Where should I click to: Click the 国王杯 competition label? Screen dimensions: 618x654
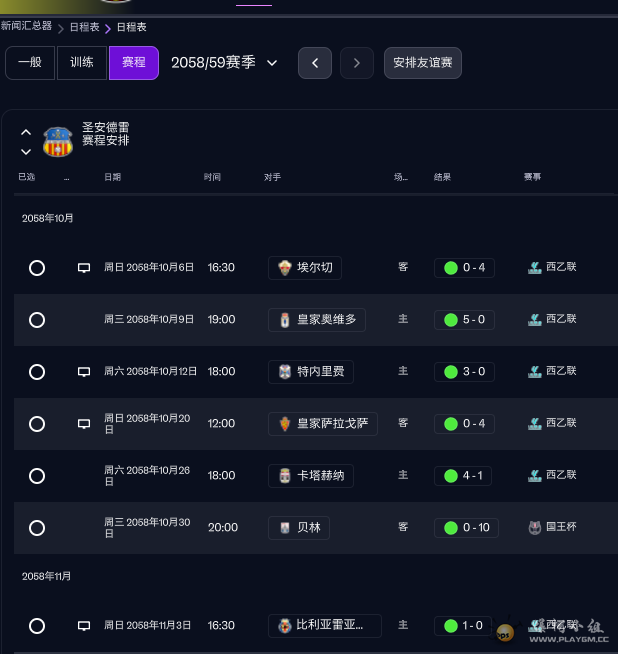561,527
